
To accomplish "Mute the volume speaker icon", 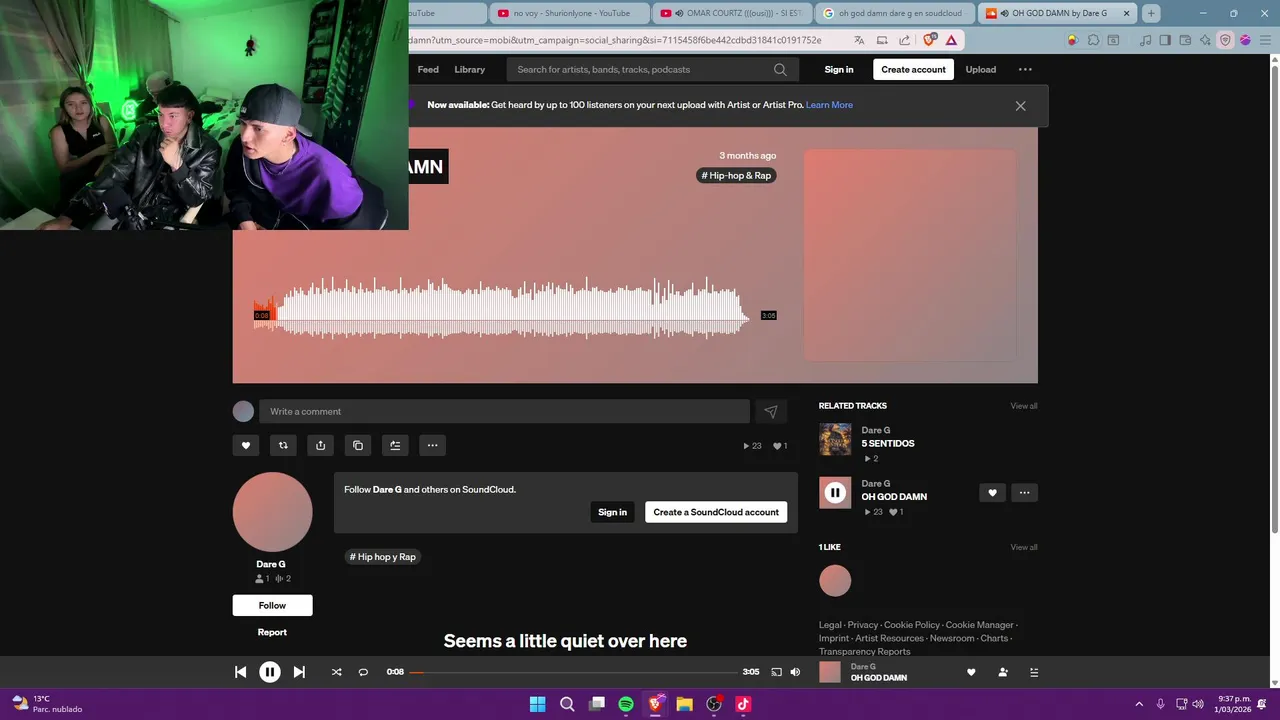I will (795, 672).
